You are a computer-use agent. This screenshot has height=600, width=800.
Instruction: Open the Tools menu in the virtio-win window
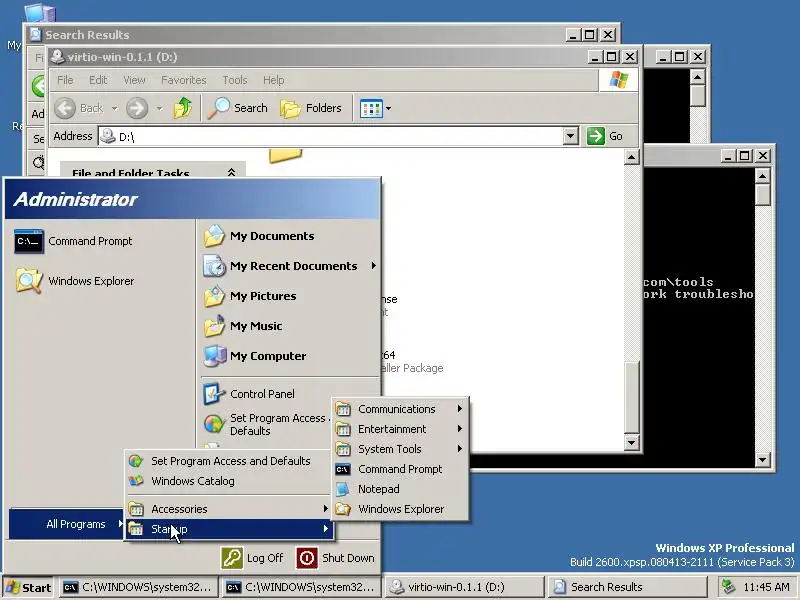point(235,80)
